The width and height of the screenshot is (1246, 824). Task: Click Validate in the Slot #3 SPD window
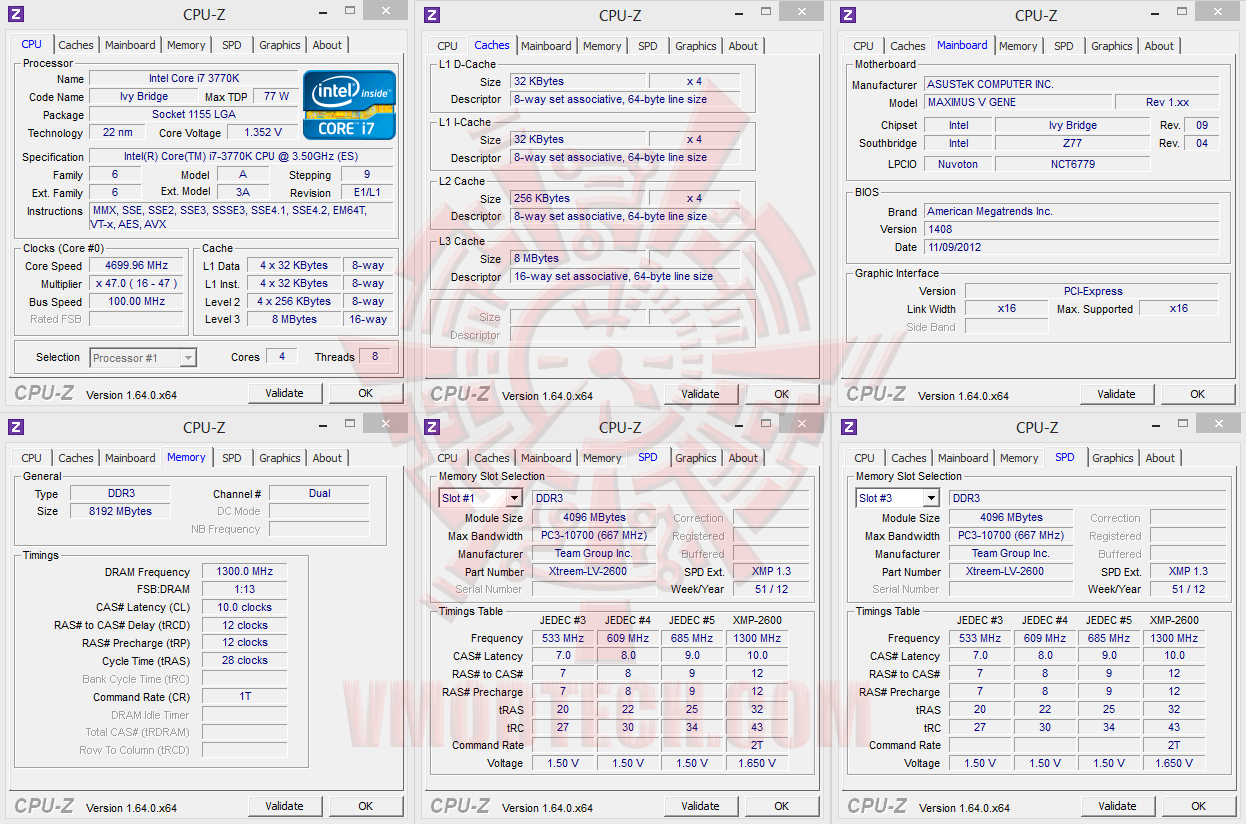pyautogui.click(x=1118, y=806)
